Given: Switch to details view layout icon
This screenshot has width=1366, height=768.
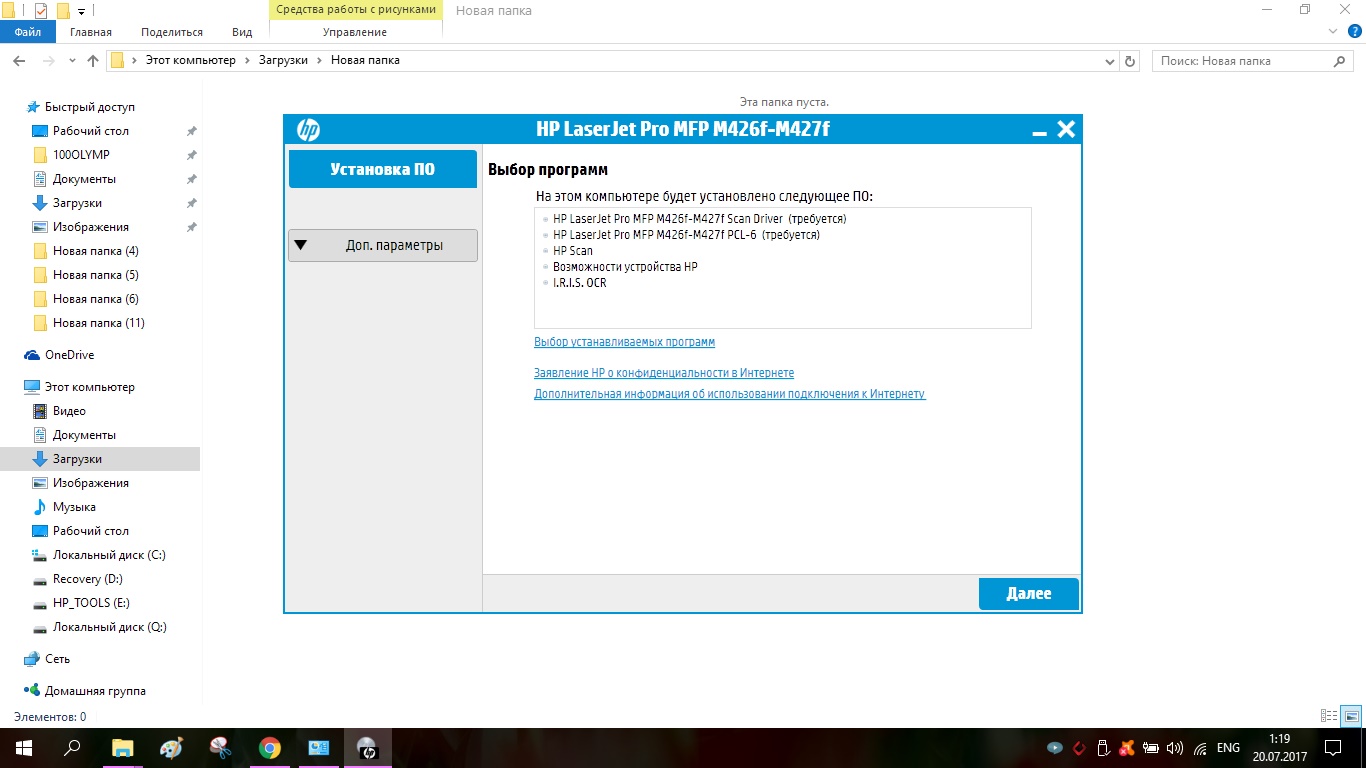Looking at the screenshot, I should tap(1329, 716).
